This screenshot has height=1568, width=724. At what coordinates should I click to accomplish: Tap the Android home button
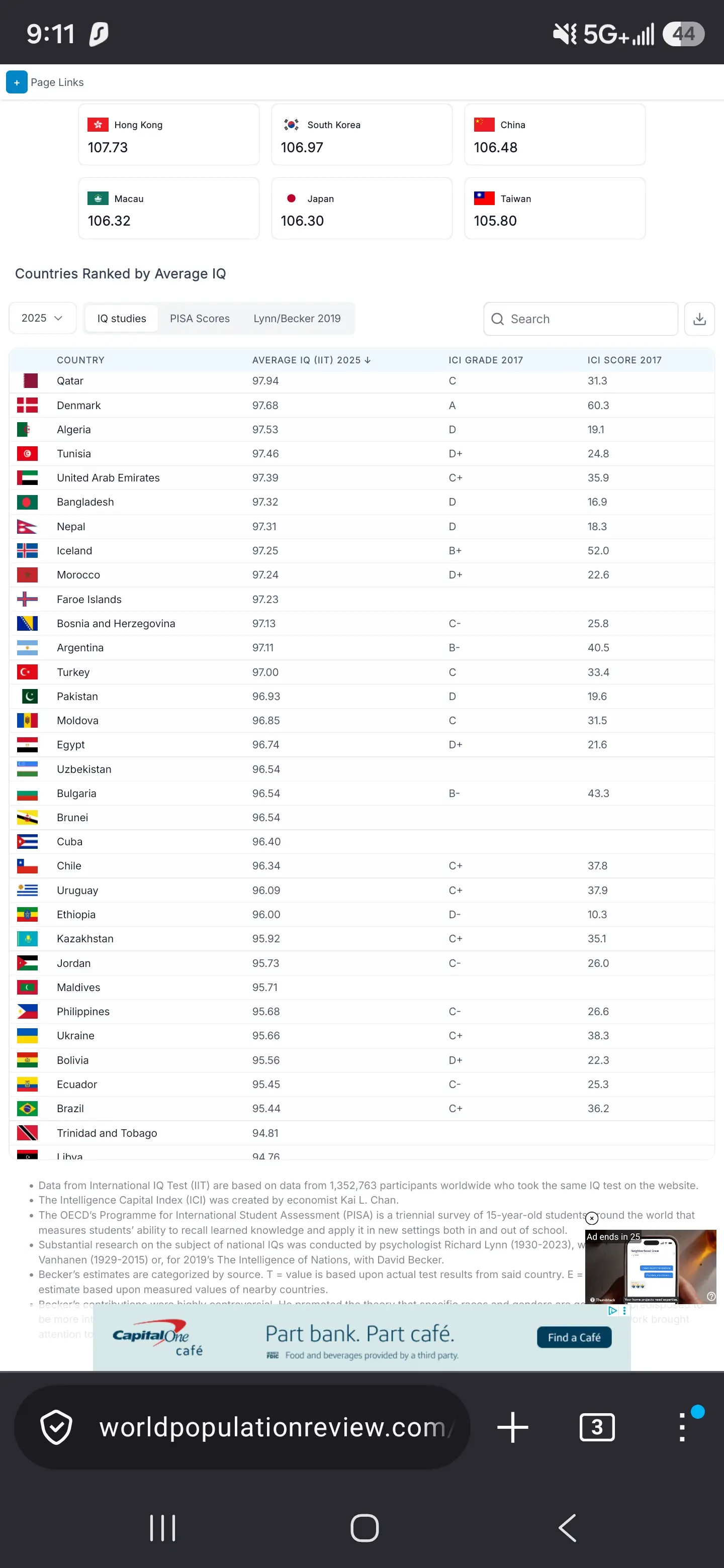pos(364,1527)
